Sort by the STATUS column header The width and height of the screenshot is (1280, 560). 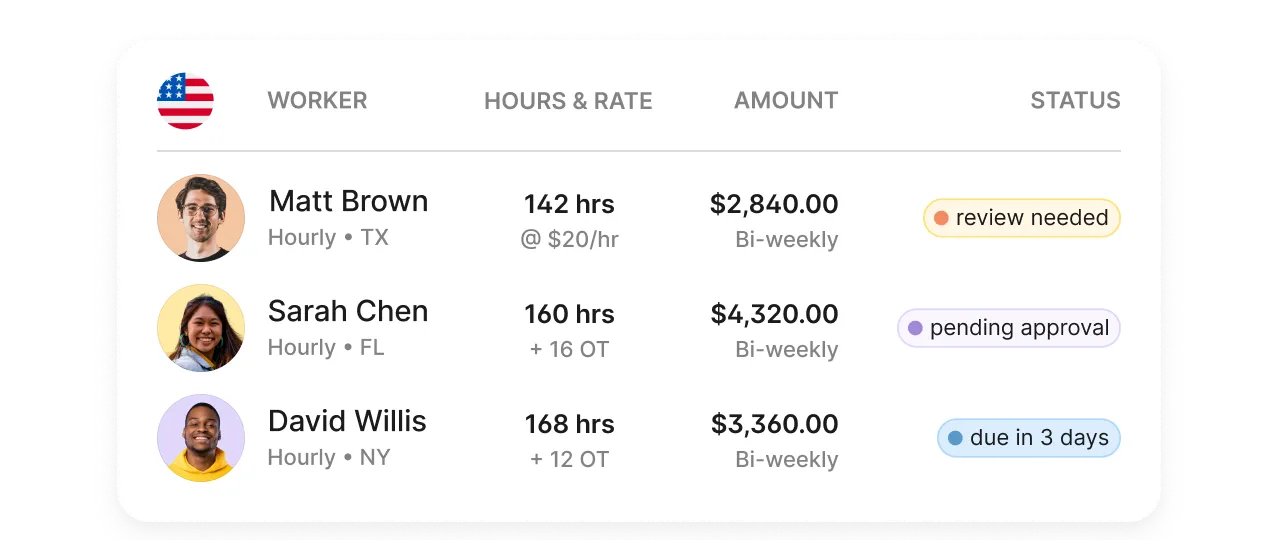coord(1075,101)
